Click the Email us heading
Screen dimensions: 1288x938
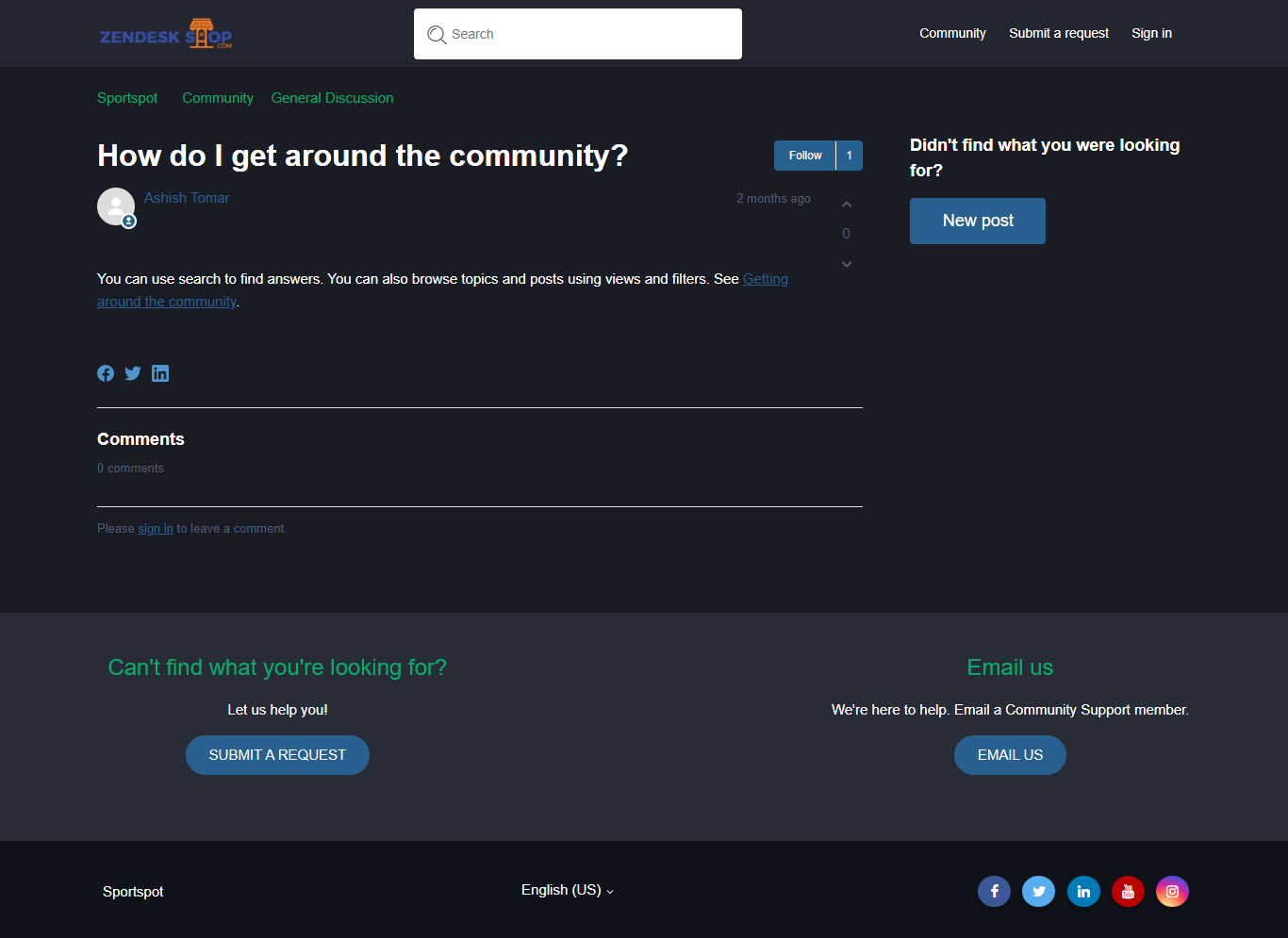1010,667
